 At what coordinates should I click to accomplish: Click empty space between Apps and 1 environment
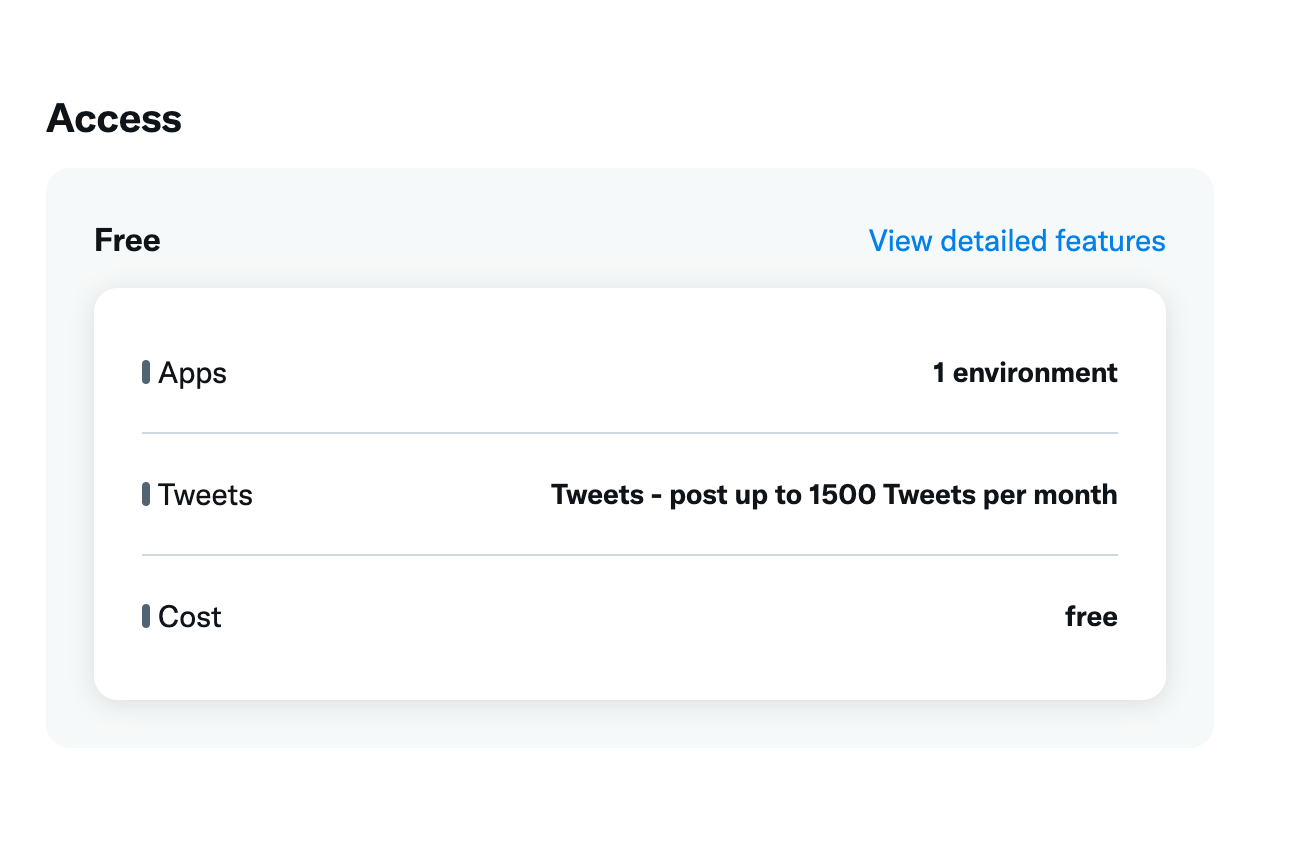click(580, 373)
